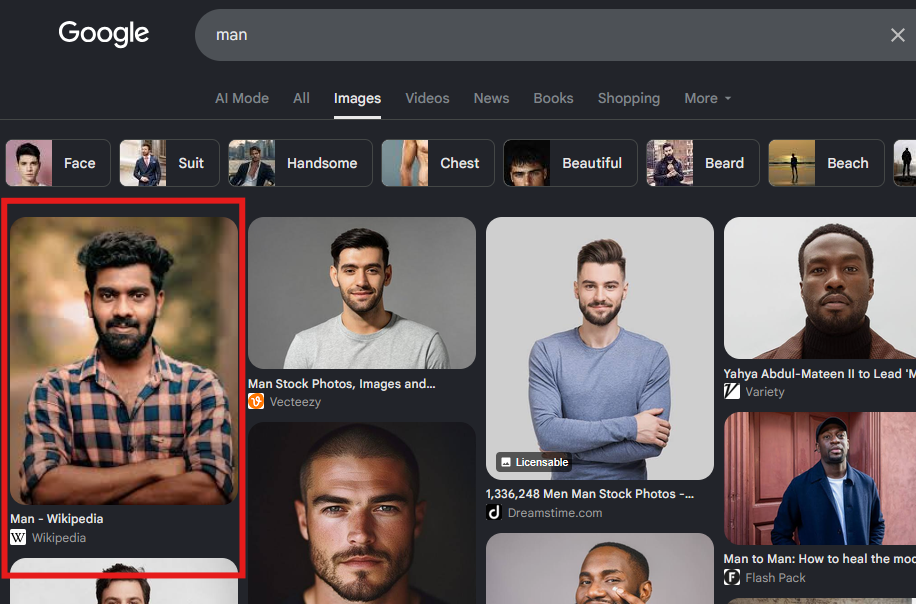Image resolution: width=916 pixels, height=604 pixels.
Task: Click the Licensable badge icon
Action: coord(506,462)
